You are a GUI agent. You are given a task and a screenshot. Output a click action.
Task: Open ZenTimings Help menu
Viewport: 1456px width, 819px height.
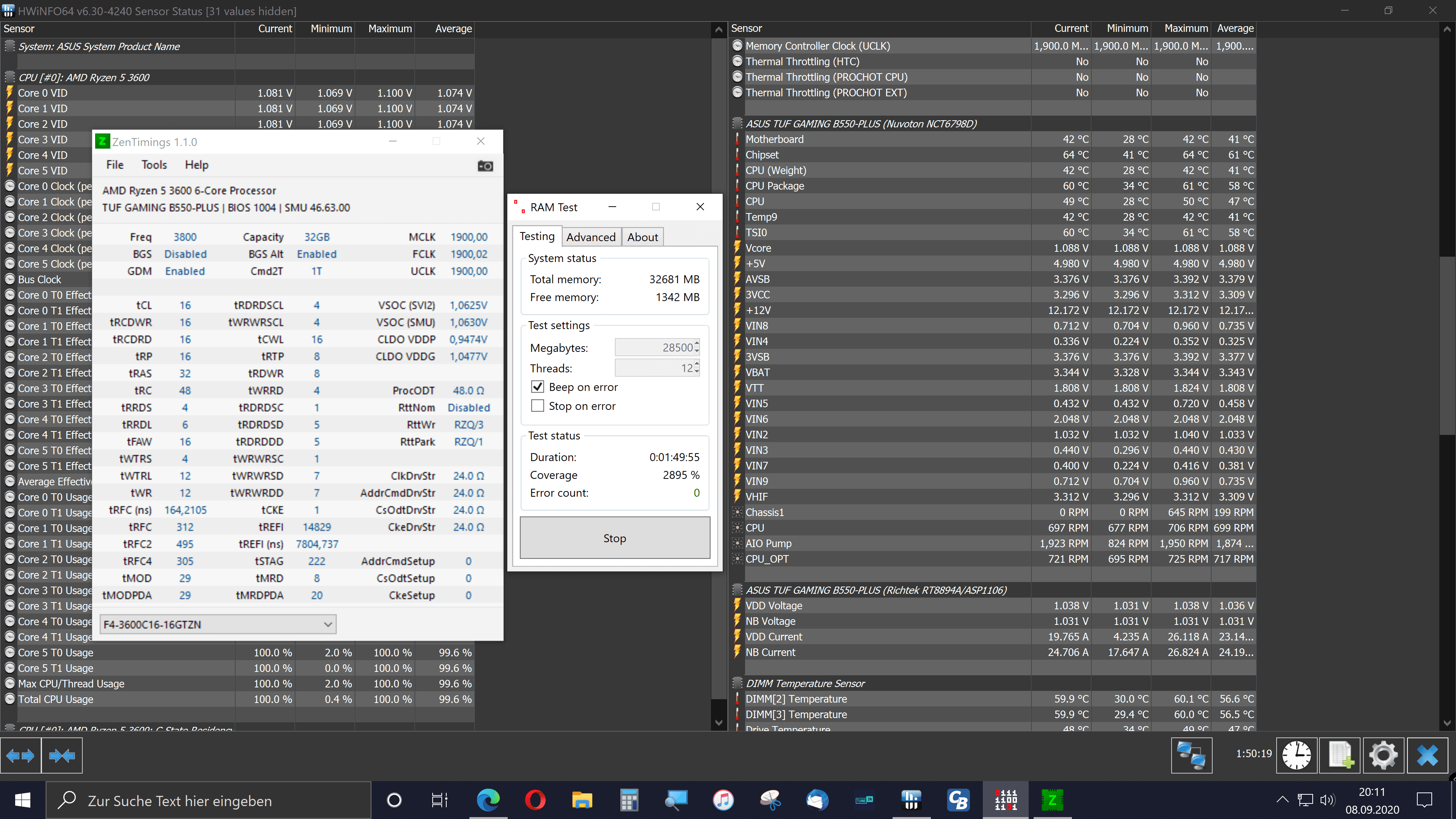(x=197, y=165)
